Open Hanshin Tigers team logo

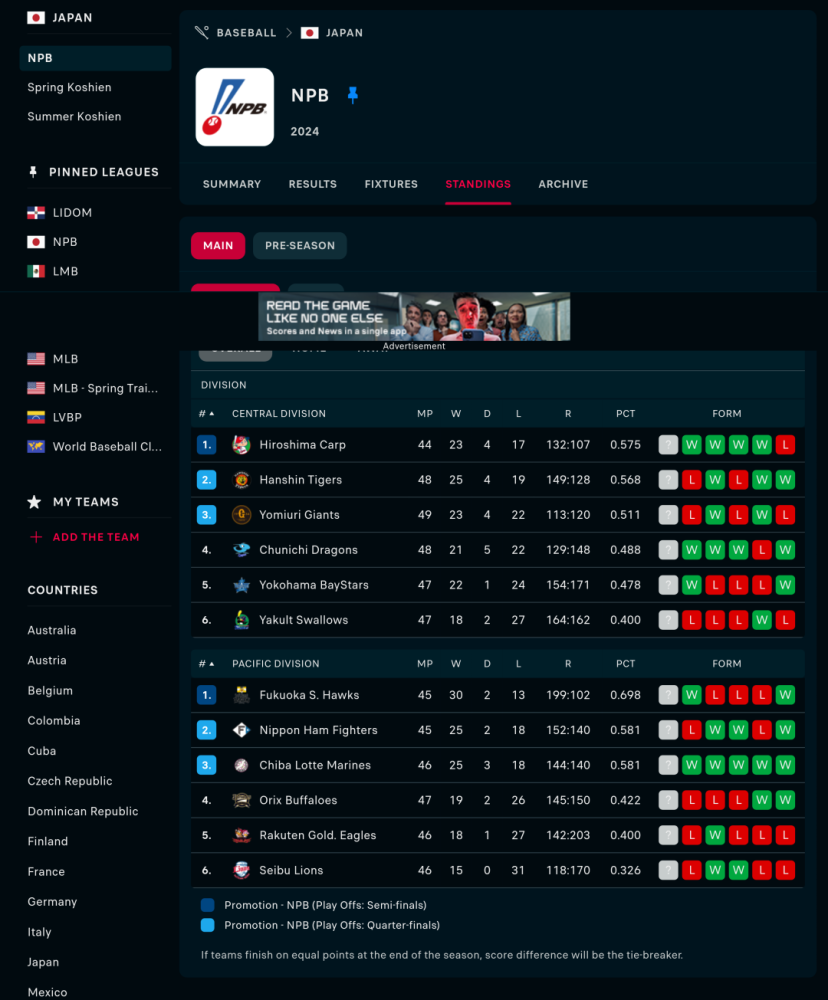(241, 480)
